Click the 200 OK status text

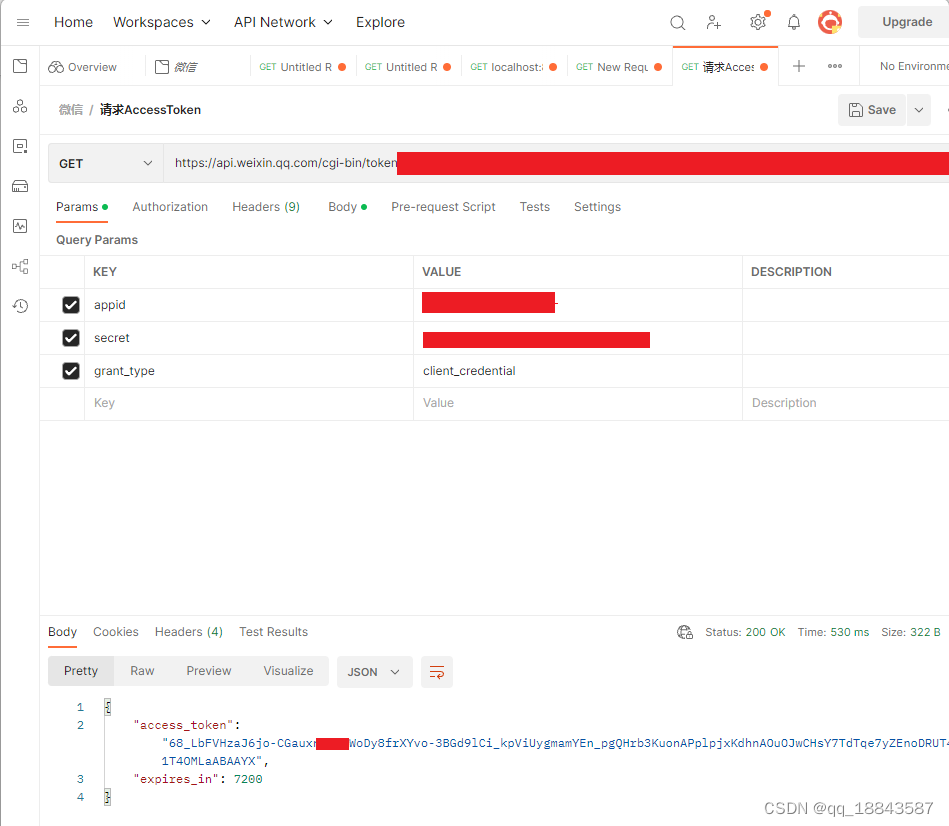[765, 632]
